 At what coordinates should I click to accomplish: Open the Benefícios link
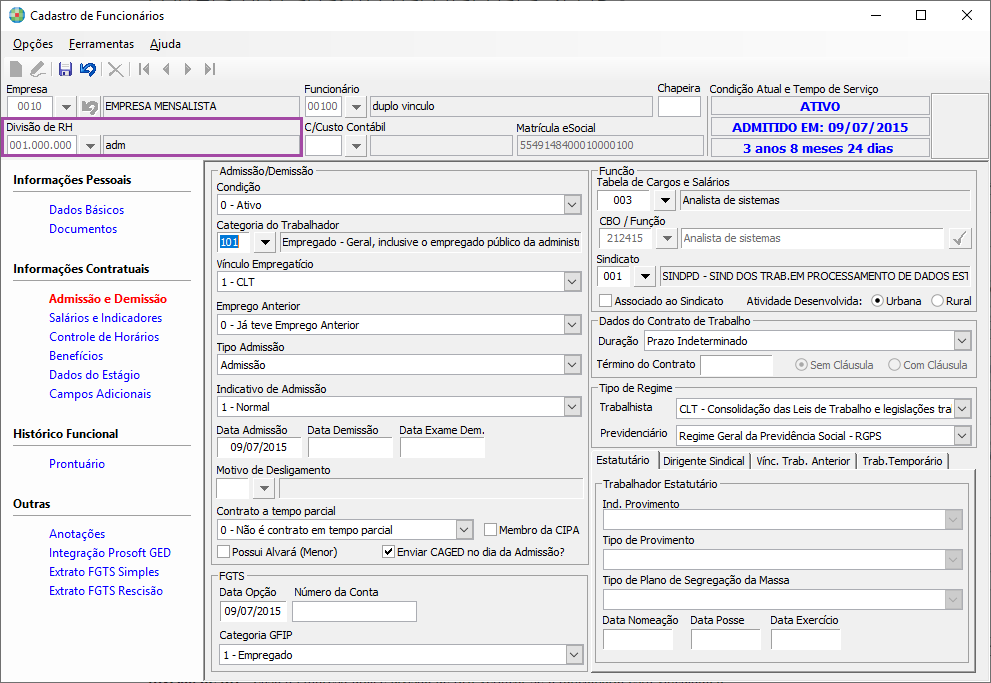click(x=76, y=356)
